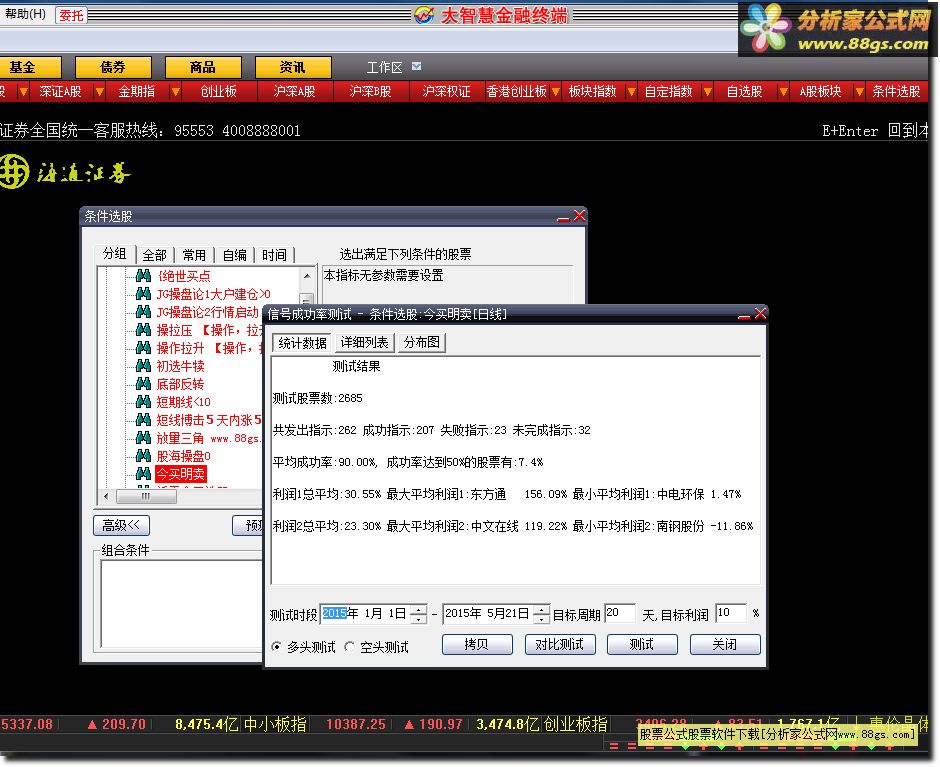The width and height of the screenshot is (940, 767).
Task: Click the end date field 2015年5月21日
Action: point(489,613)
